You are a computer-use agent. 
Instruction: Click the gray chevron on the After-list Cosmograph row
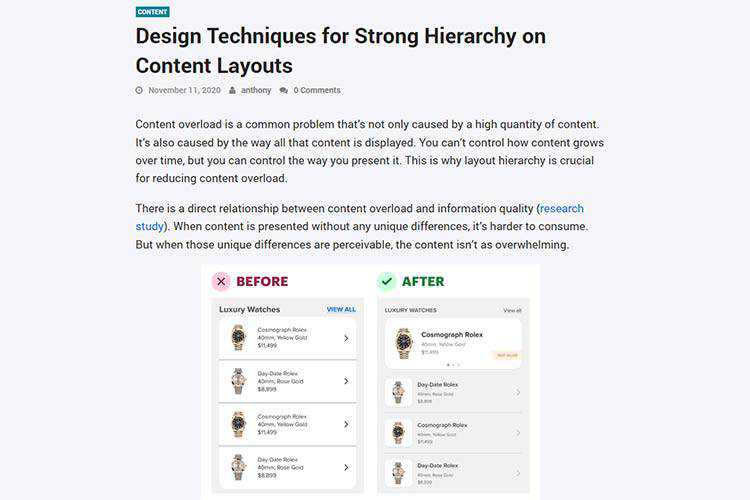(x=518, y=432)
